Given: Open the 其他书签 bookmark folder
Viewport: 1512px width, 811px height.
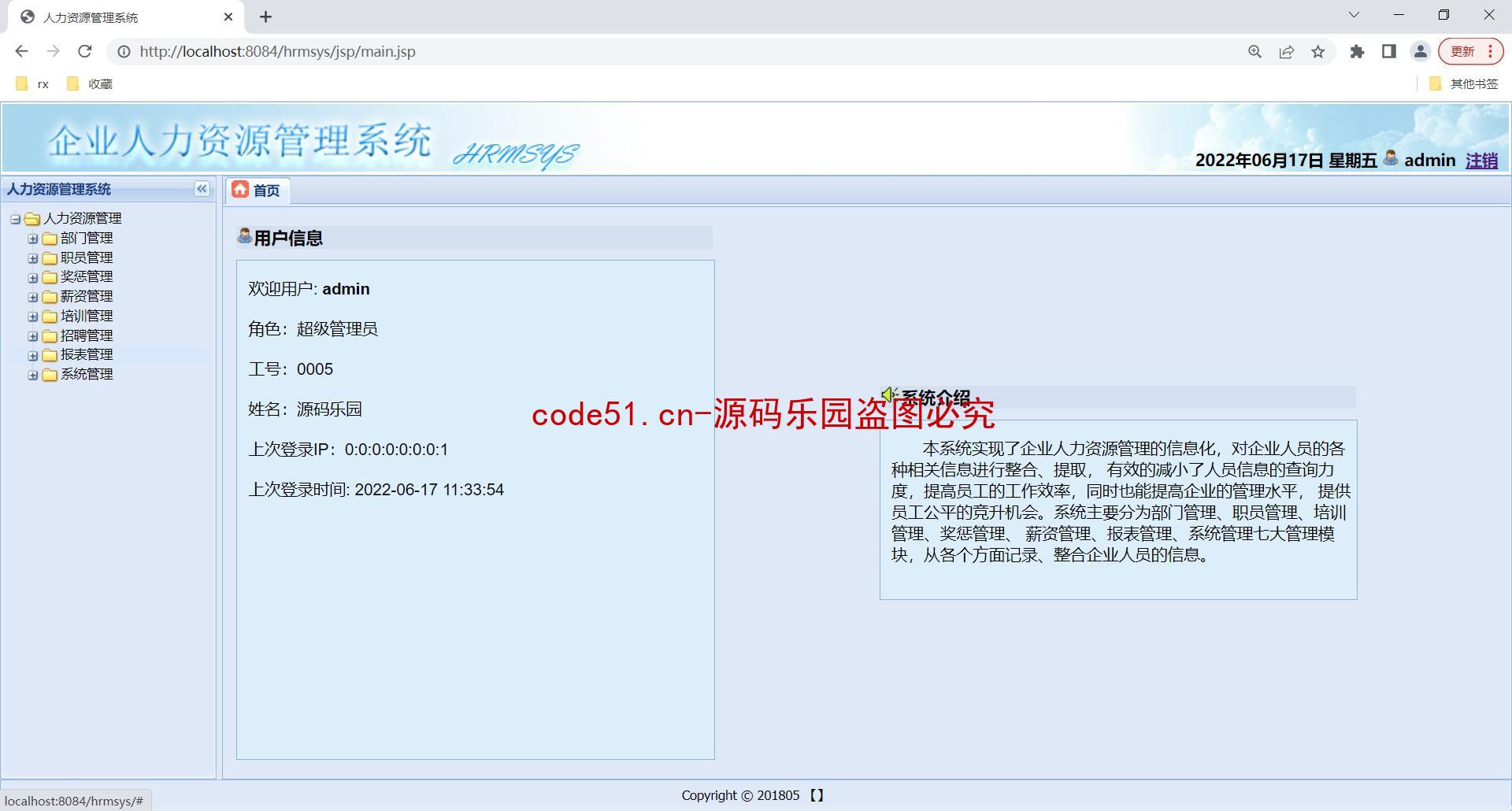Looking at the screenshot, I should pos(1464,83).
